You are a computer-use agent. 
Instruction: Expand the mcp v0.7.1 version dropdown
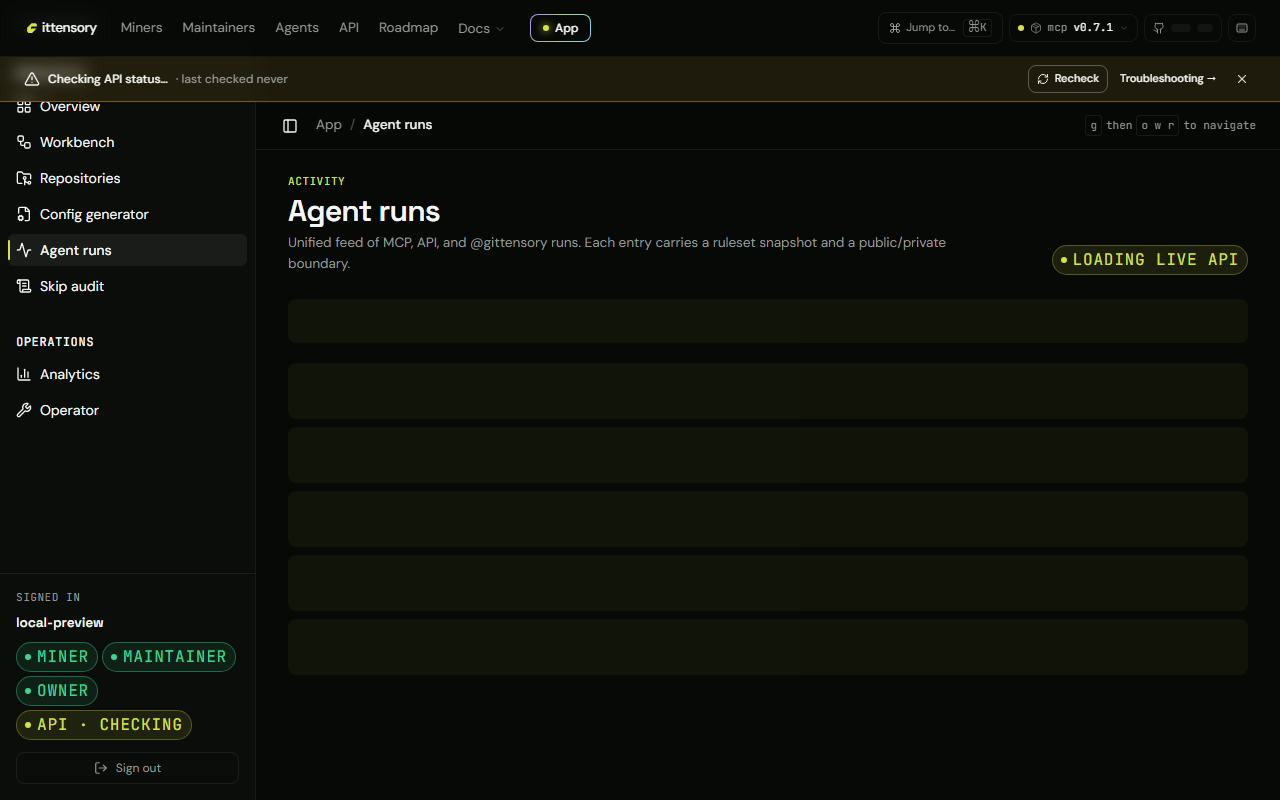tap(1073, 28)
